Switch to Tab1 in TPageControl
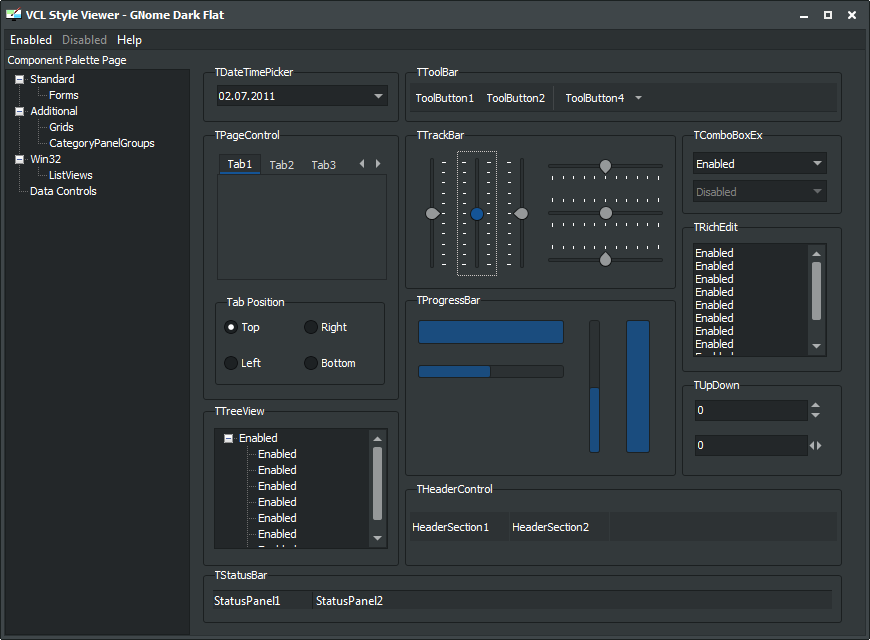This screenshot has width=870, height=640. [x=240, y=164]
